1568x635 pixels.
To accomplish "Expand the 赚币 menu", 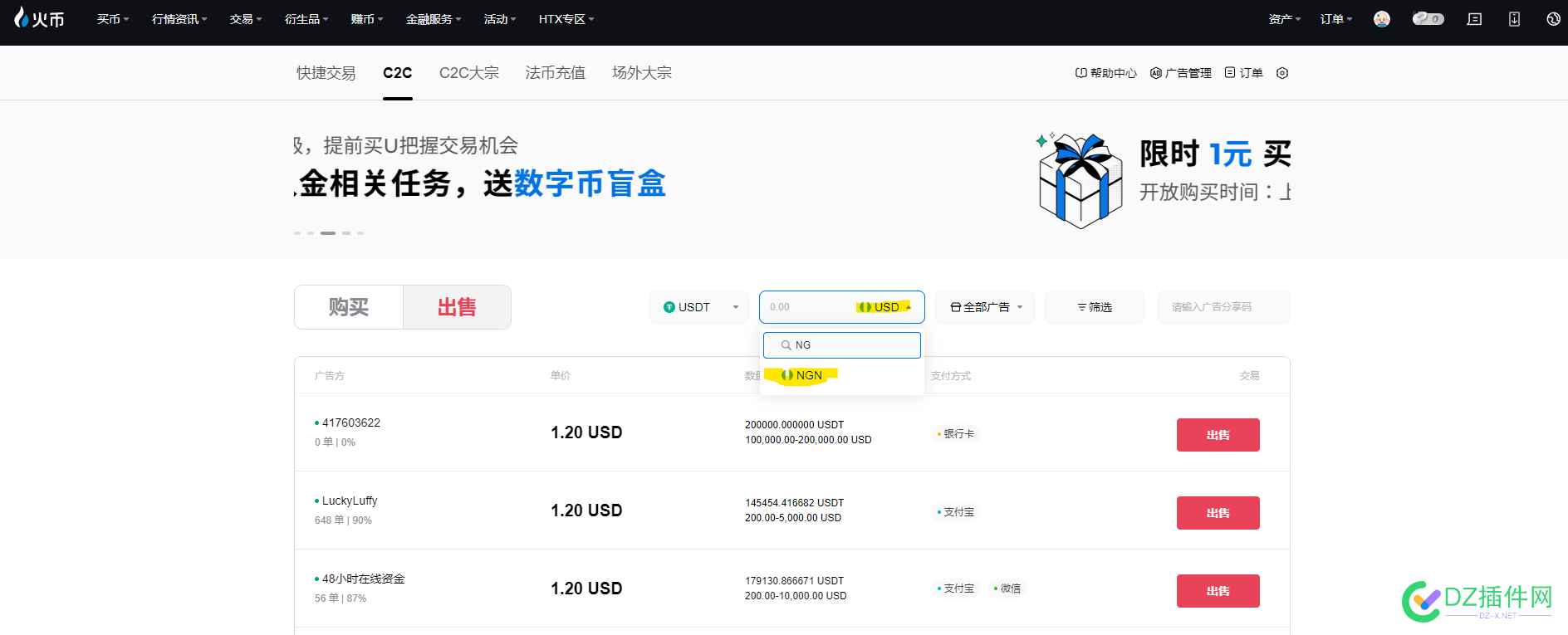I will [367, 19].
